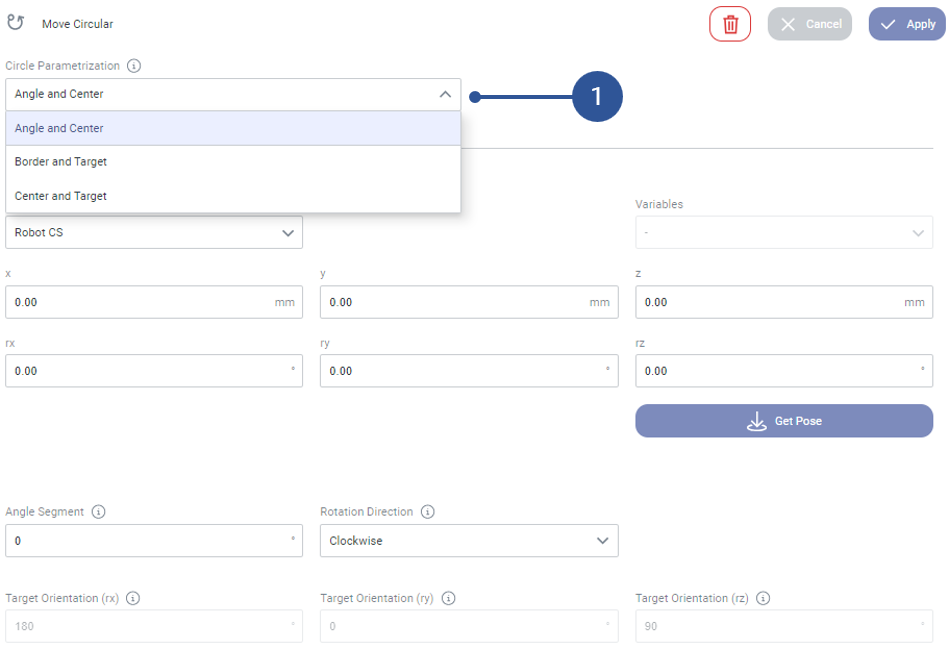Viewport: 949px width, 647px height.
Task: Select Center and Target option
Action: 233,196
